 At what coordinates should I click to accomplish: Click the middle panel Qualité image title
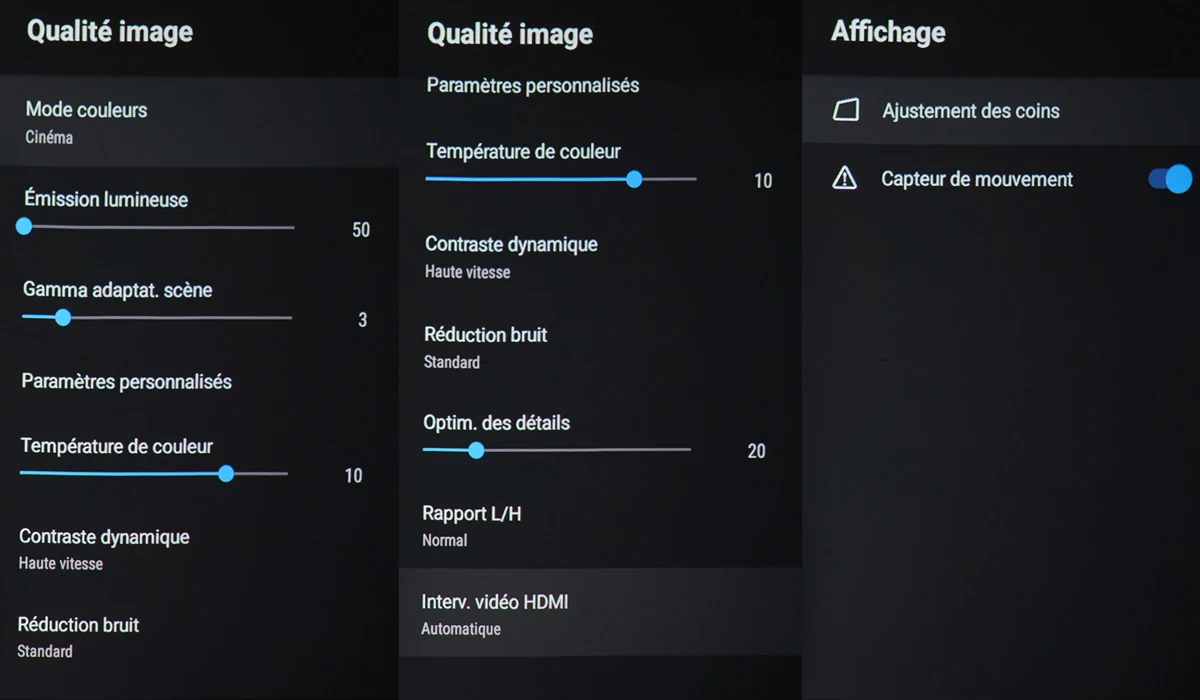[x=510, y=34]
